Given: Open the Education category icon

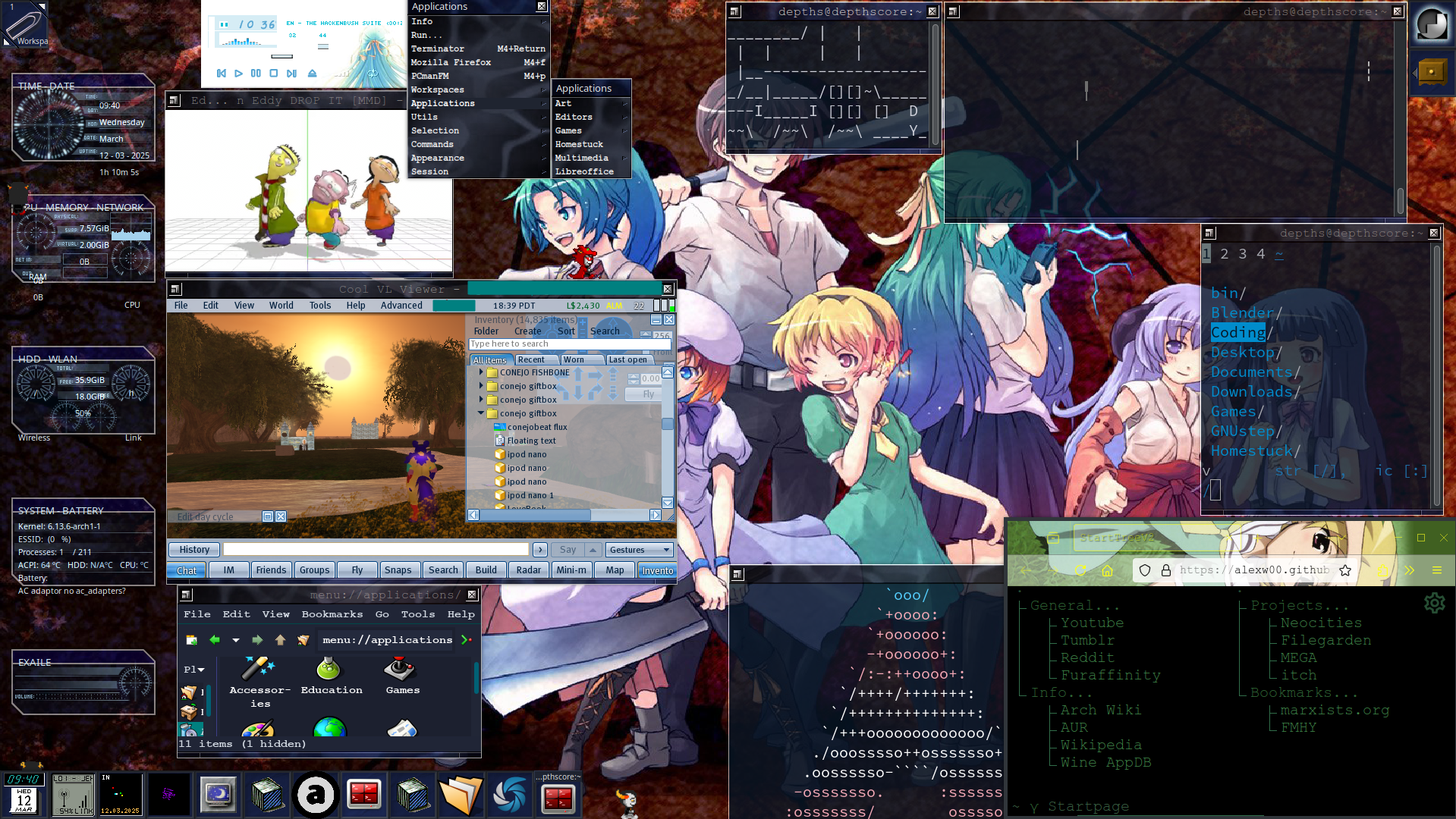Looking at the screenshot, I should (329, 669).
